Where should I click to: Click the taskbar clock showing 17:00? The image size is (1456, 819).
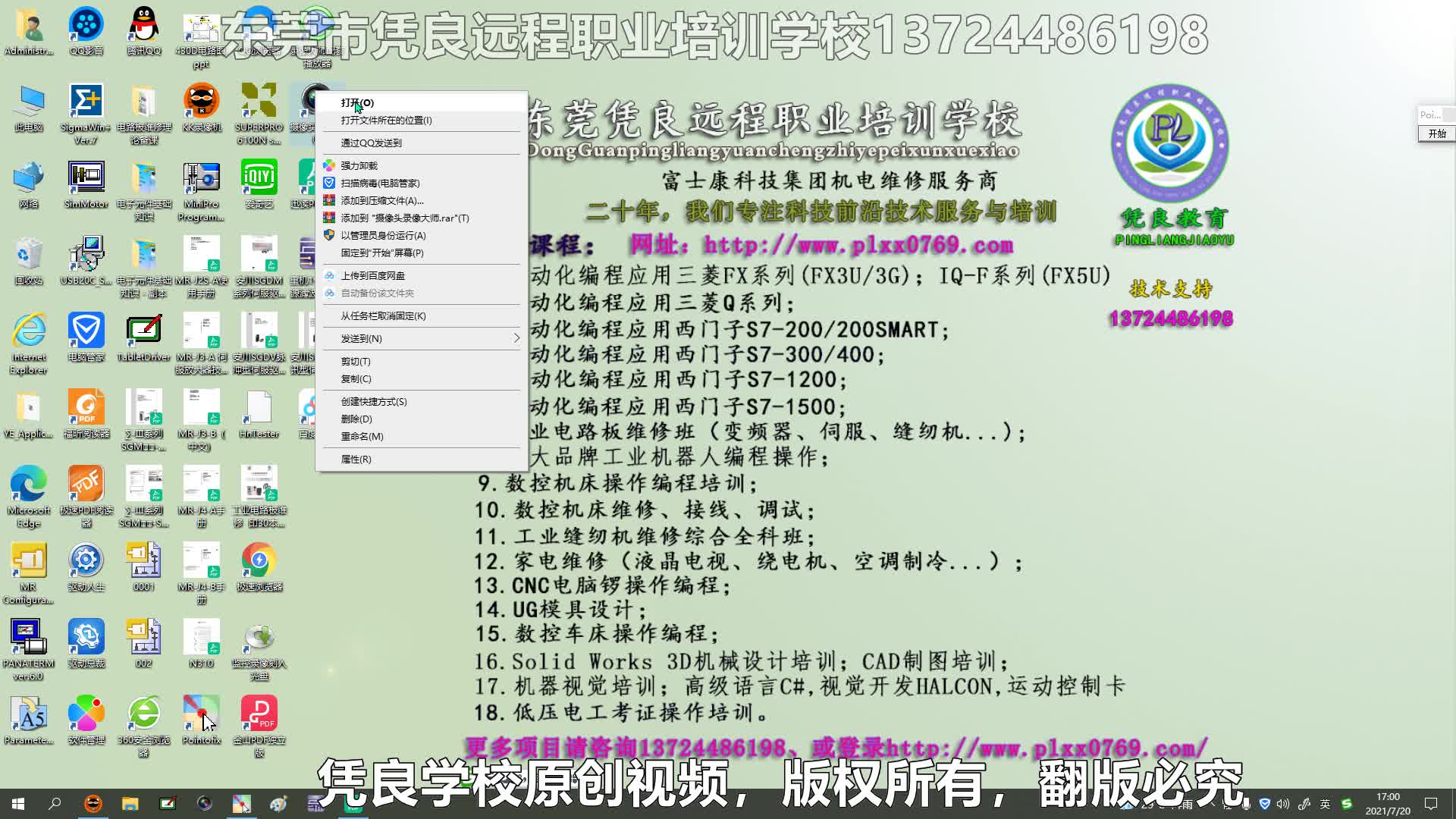tap(1388, 804)
